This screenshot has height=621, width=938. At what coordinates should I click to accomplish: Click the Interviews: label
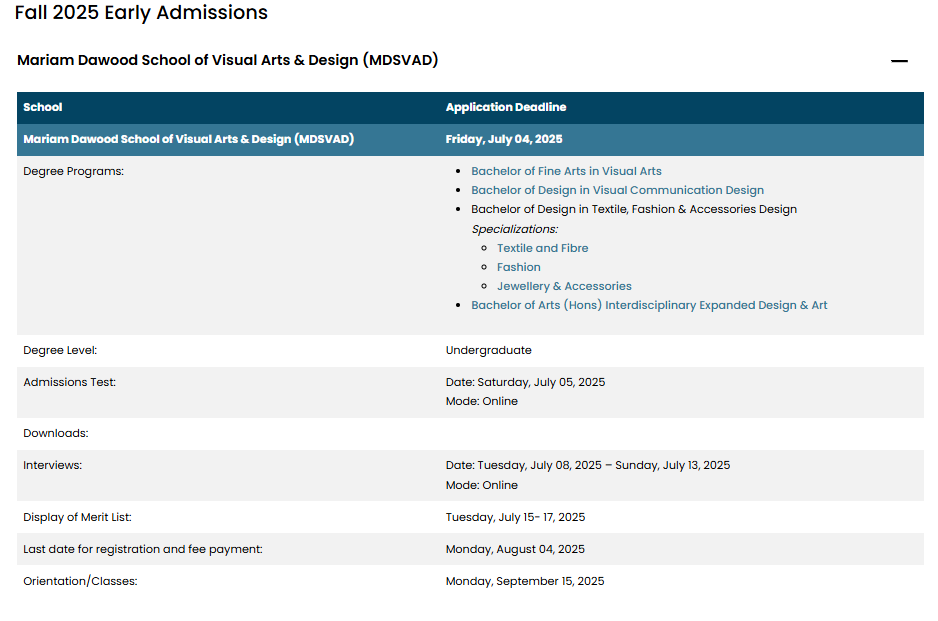[x=53, y=465]
